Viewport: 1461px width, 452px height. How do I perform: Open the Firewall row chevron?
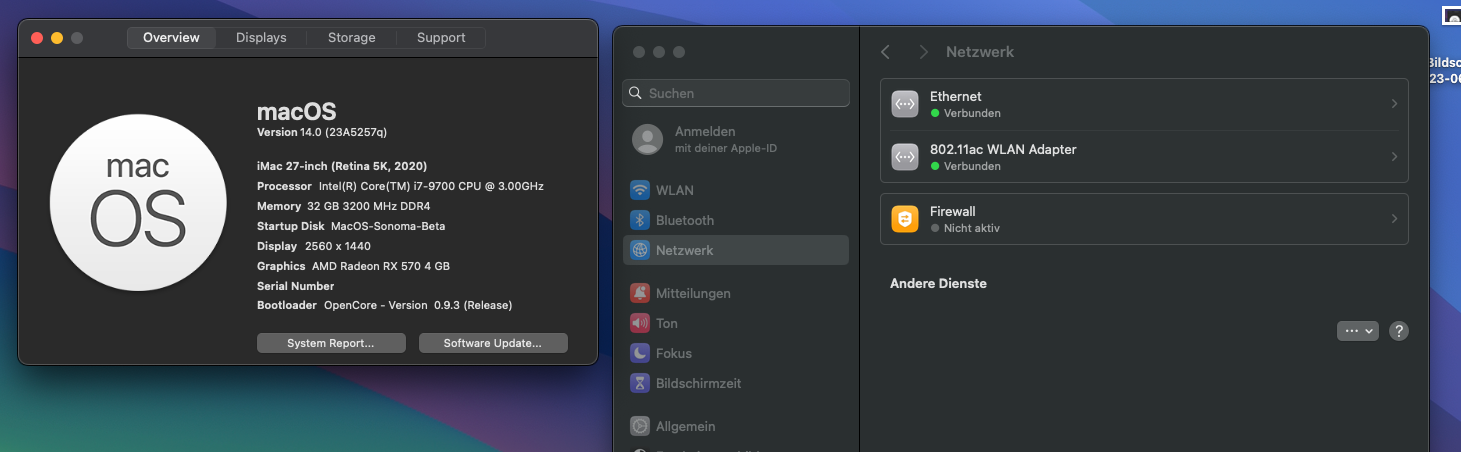(1394, 219)
